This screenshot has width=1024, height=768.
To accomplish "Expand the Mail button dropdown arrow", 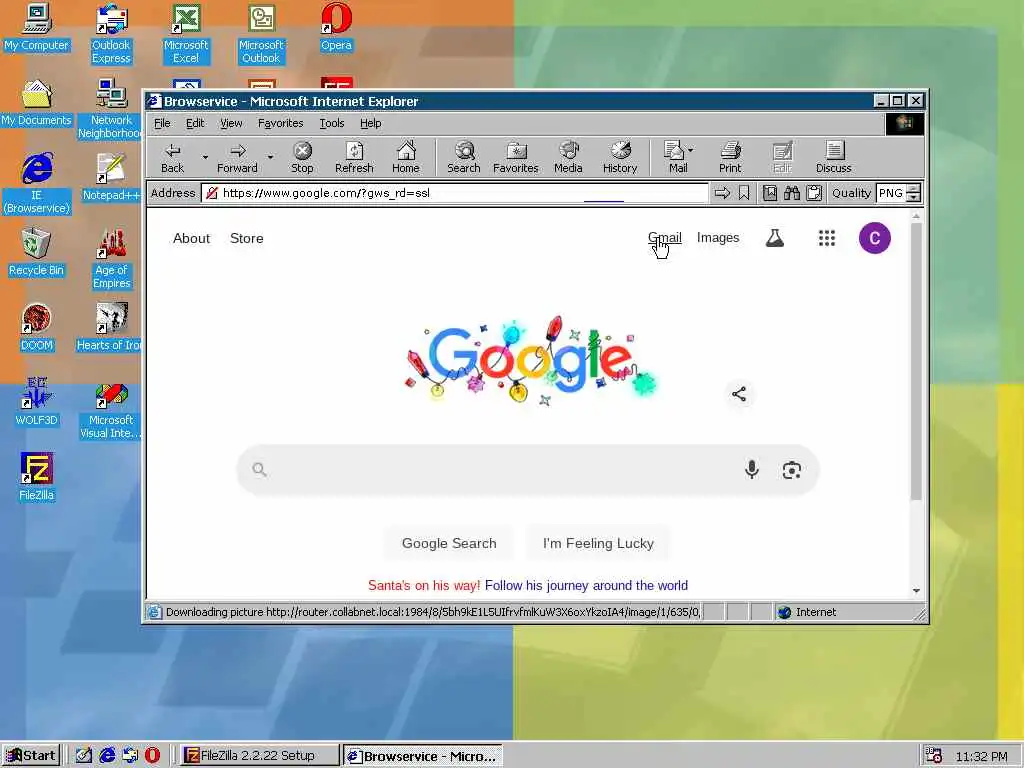I will [x=691, y=150].
